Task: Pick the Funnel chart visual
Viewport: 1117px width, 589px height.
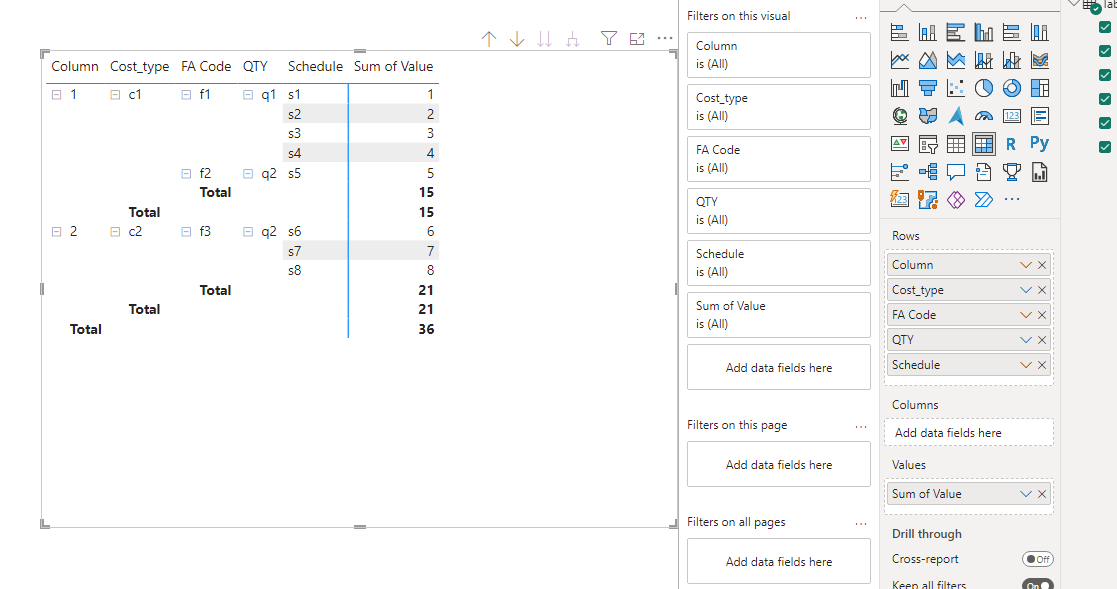Action: 928,88
